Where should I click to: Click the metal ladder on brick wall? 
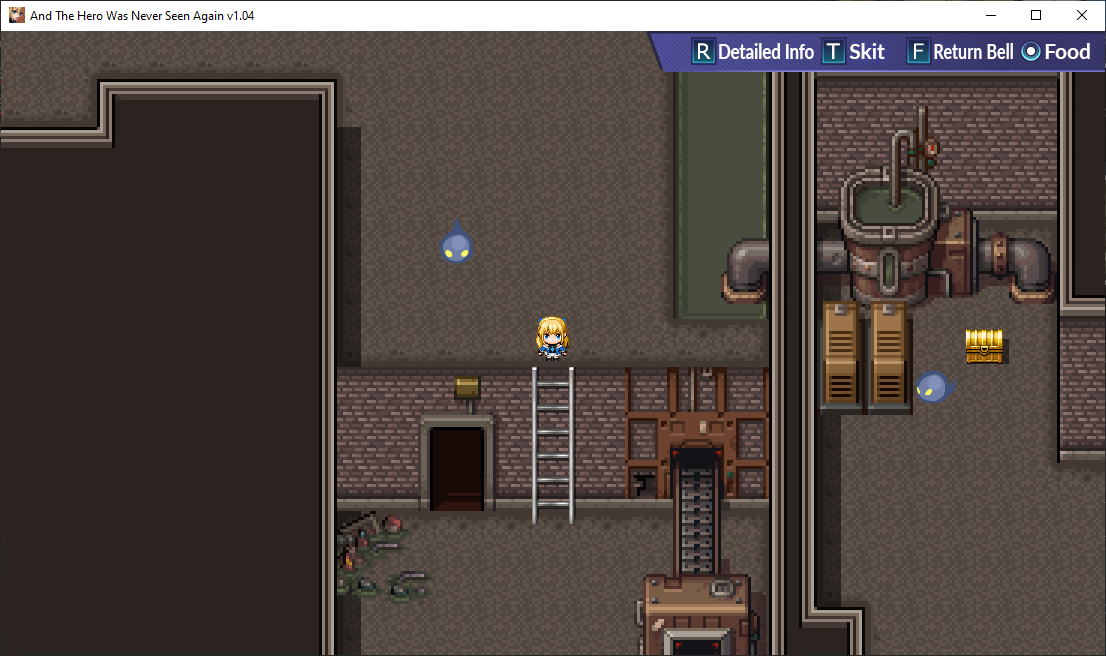pos(553,444)
